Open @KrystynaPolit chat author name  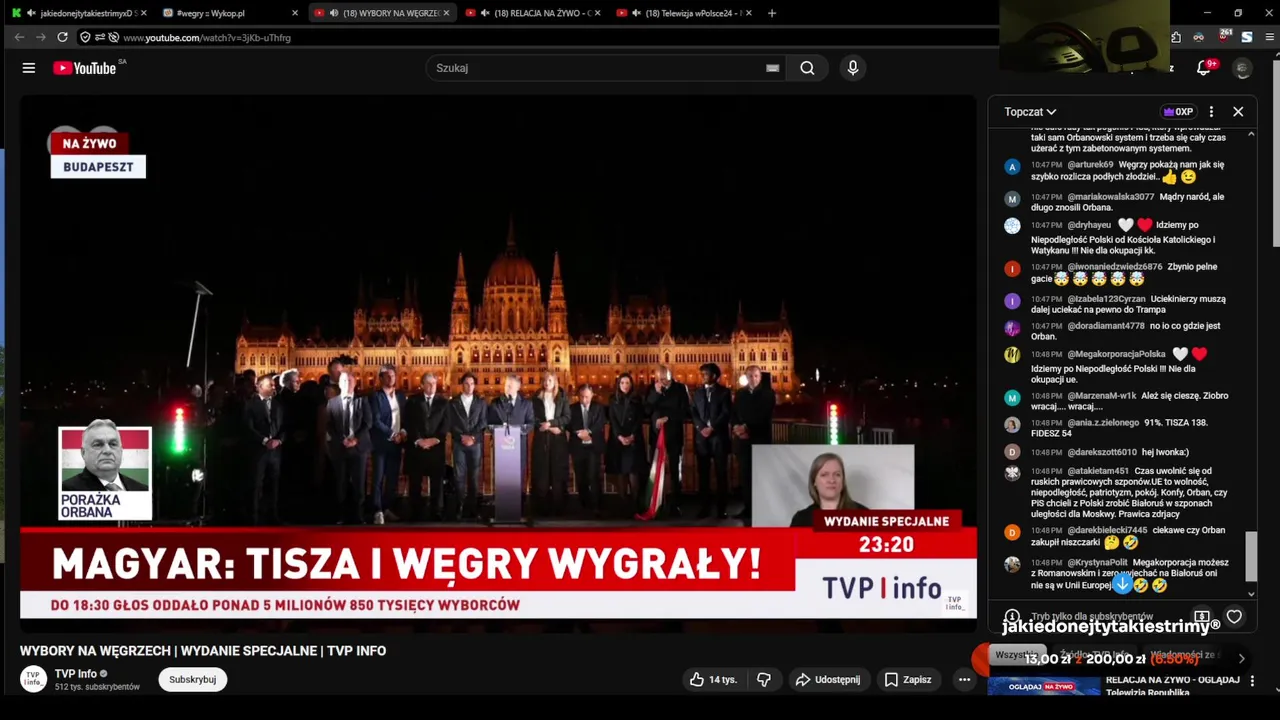click(1097, 563)
